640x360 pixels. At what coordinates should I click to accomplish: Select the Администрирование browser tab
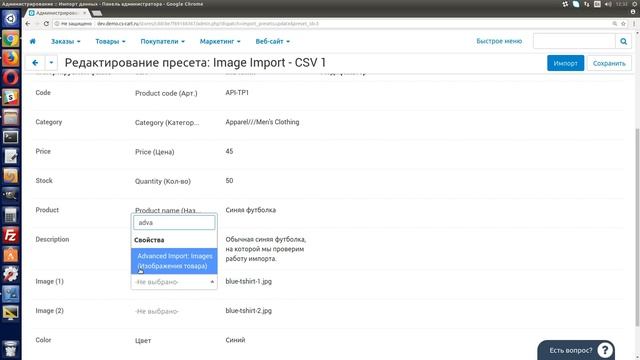57,13
